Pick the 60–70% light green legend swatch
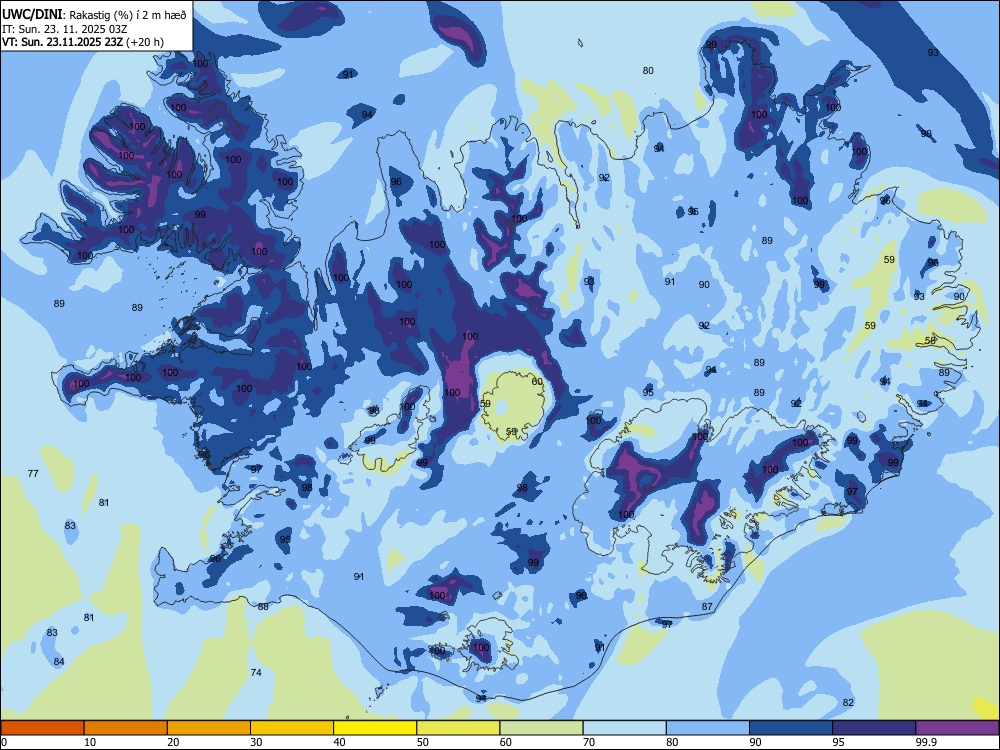The height and width of the screenshot is (750, 1000). point(541,728)
